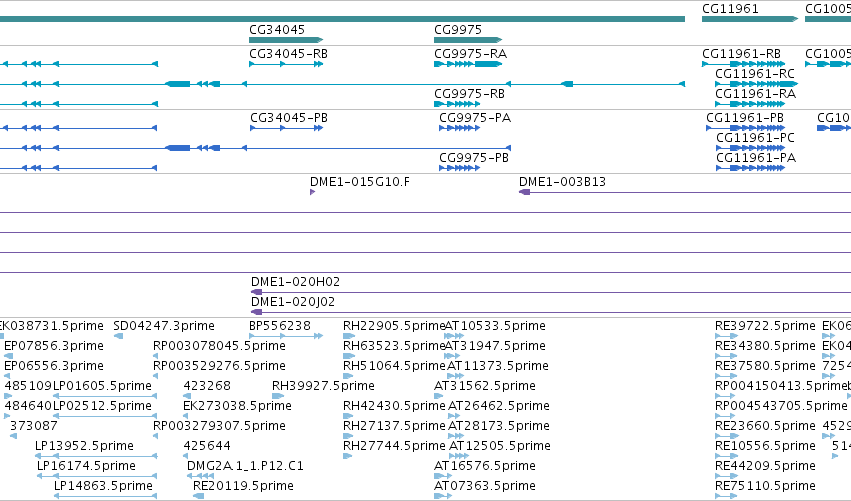Select EST RH63523.5prime
This screenshot has width=851, height=501.
tap(394, 346)
